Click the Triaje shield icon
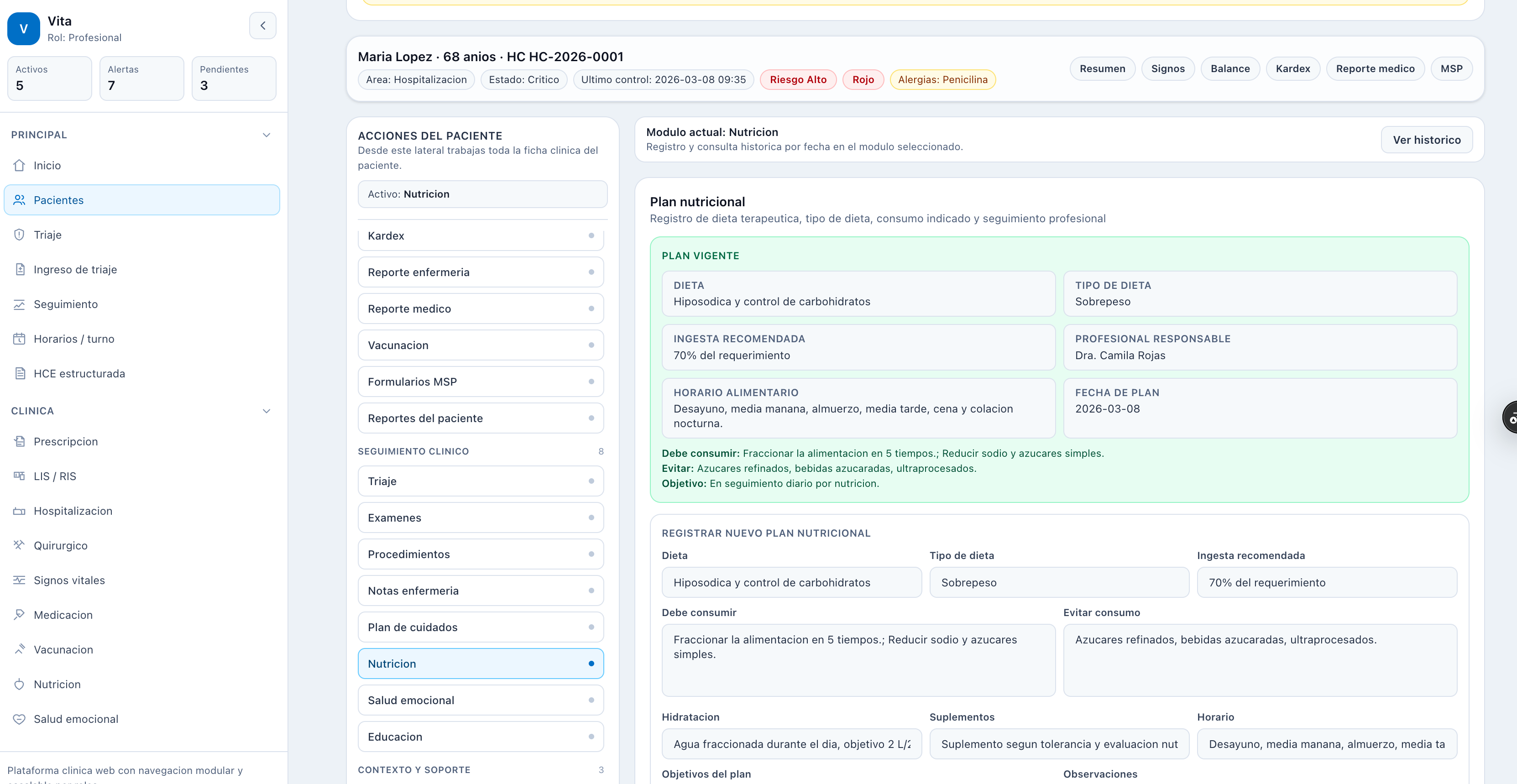 tap(20, 235)
